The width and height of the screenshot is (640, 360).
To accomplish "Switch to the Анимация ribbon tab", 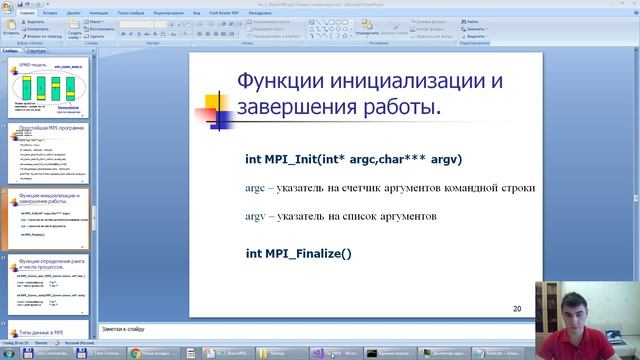I will tap(99, 13).
